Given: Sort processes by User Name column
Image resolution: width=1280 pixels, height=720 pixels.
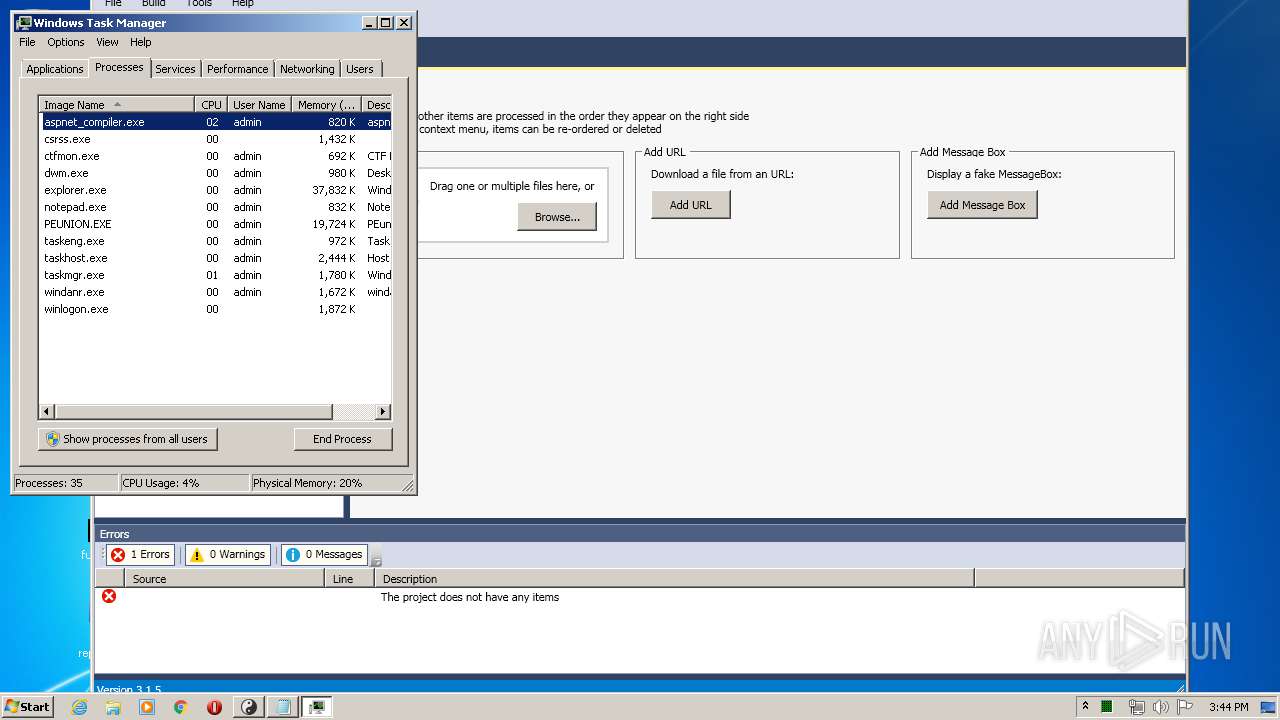Looking at the screenshot, I should pos(259,105).
